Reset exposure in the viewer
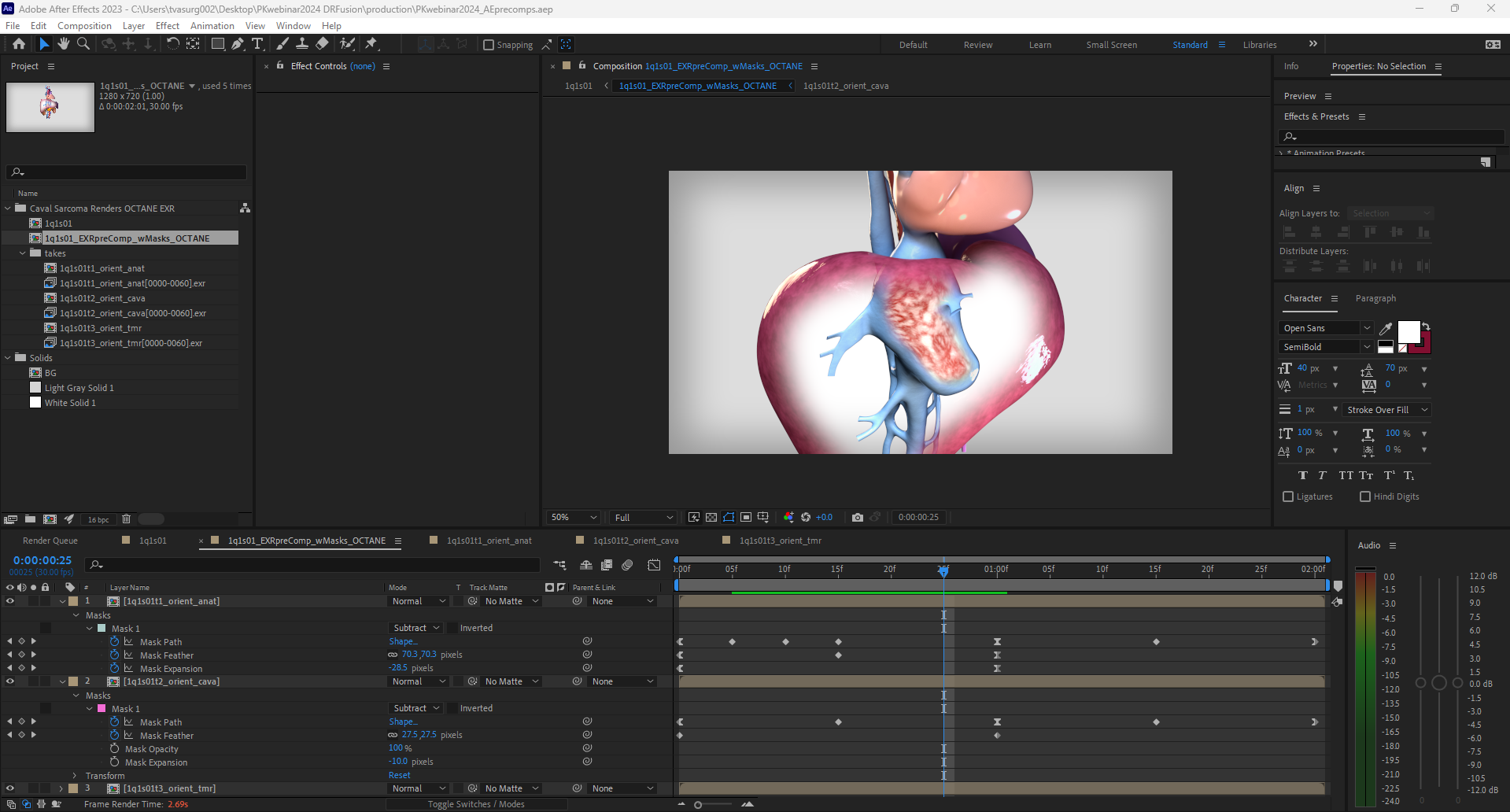 coord(806,517)
